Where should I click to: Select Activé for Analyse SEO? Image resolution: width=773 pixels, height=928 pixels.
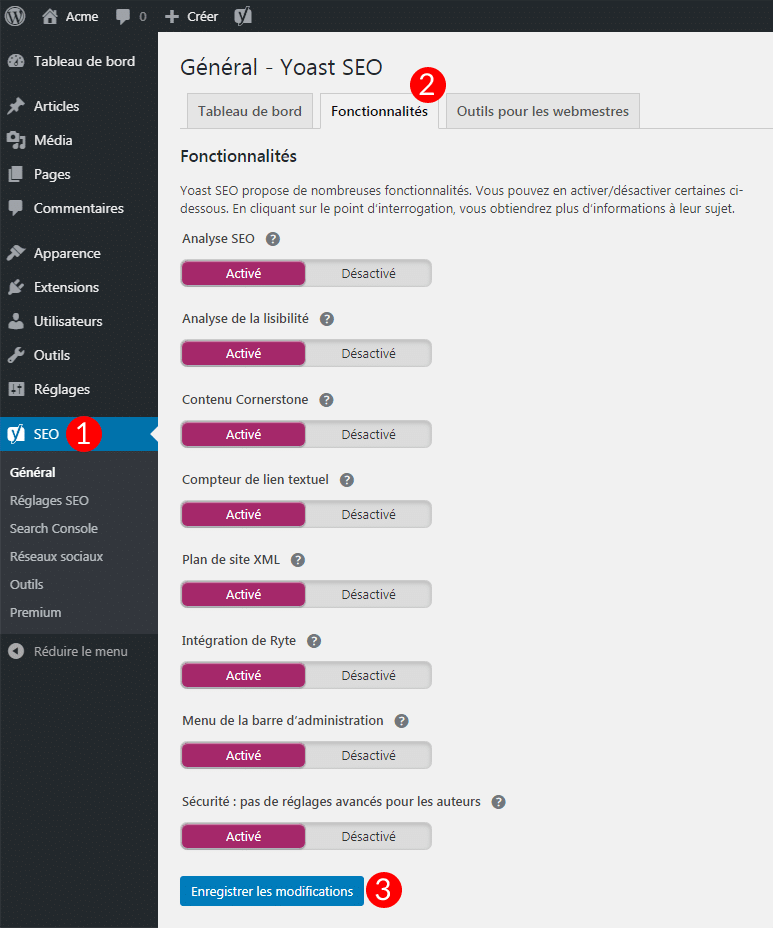243,273
